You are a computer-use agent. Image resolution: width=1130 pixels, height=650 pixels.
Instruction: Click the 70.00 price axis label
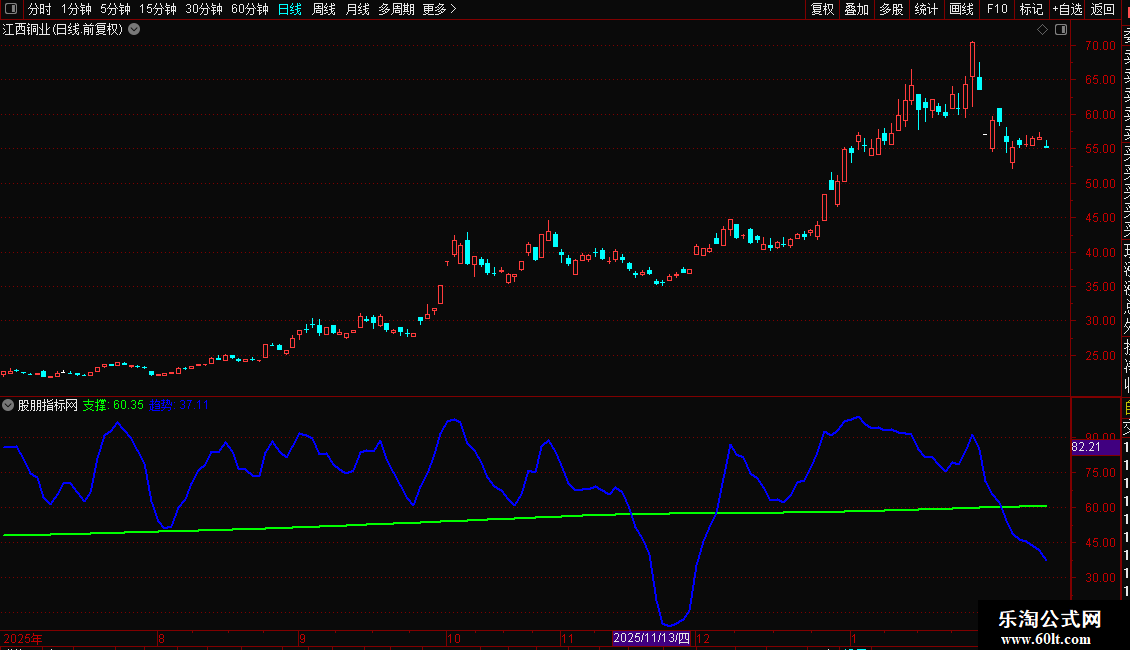point(1100,45)
